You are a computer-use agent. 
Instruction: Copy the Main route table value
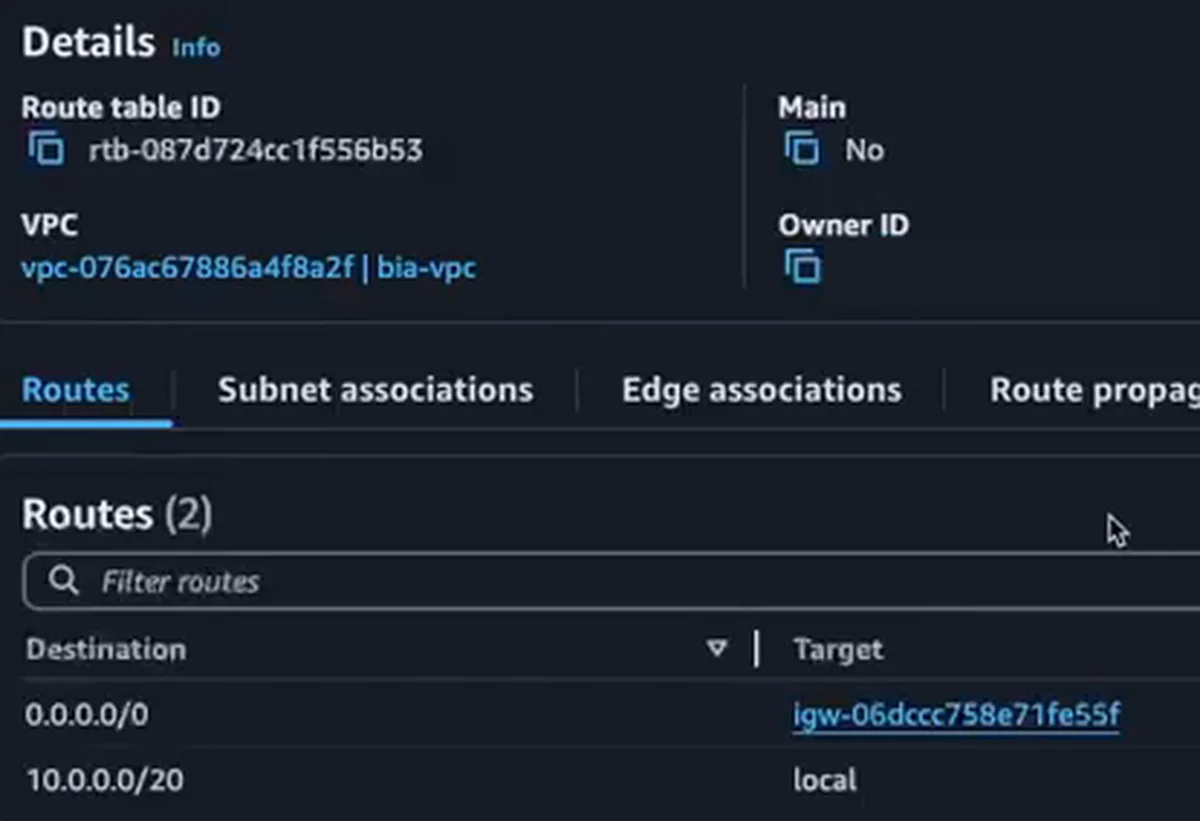click(802, 150)
